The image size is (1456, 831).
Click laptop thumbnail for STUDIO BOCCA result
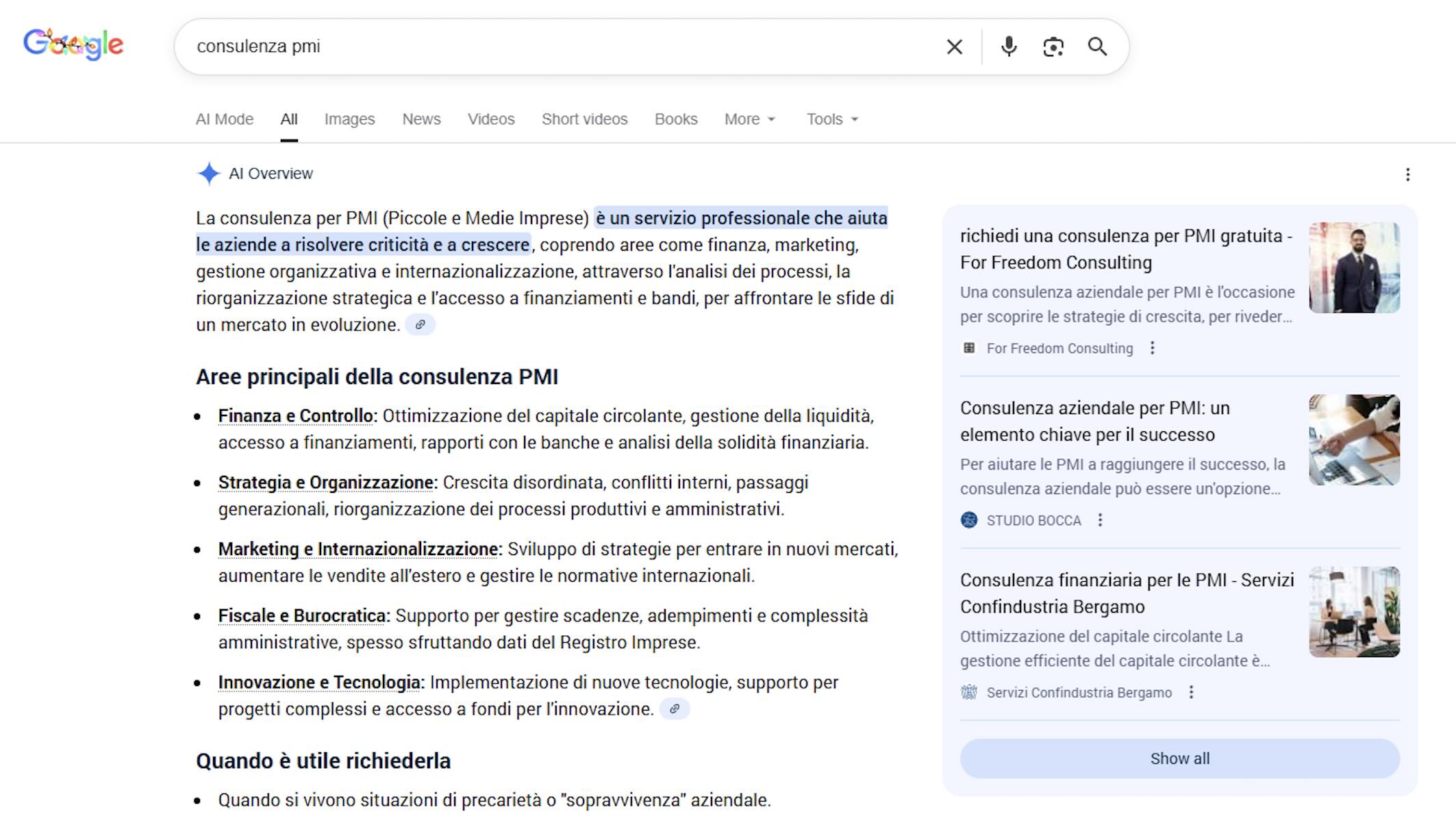pyautogui.click(x=1354, y=440)
